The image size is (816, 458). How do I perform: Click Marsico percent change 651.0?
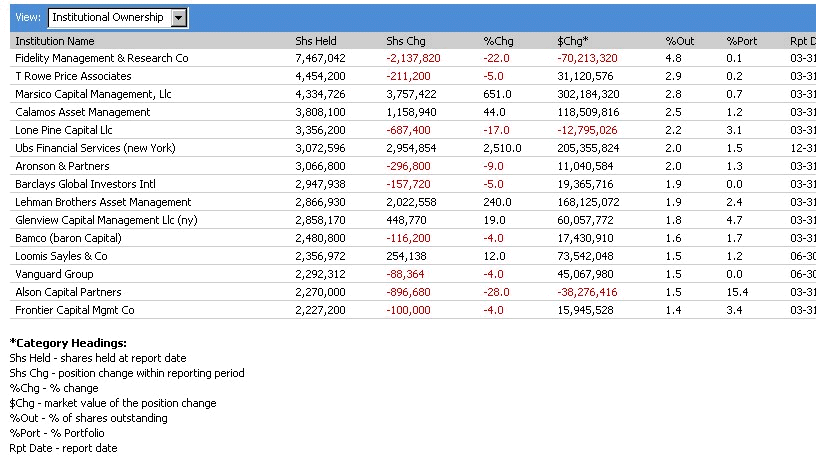click(x=498, y=94)
